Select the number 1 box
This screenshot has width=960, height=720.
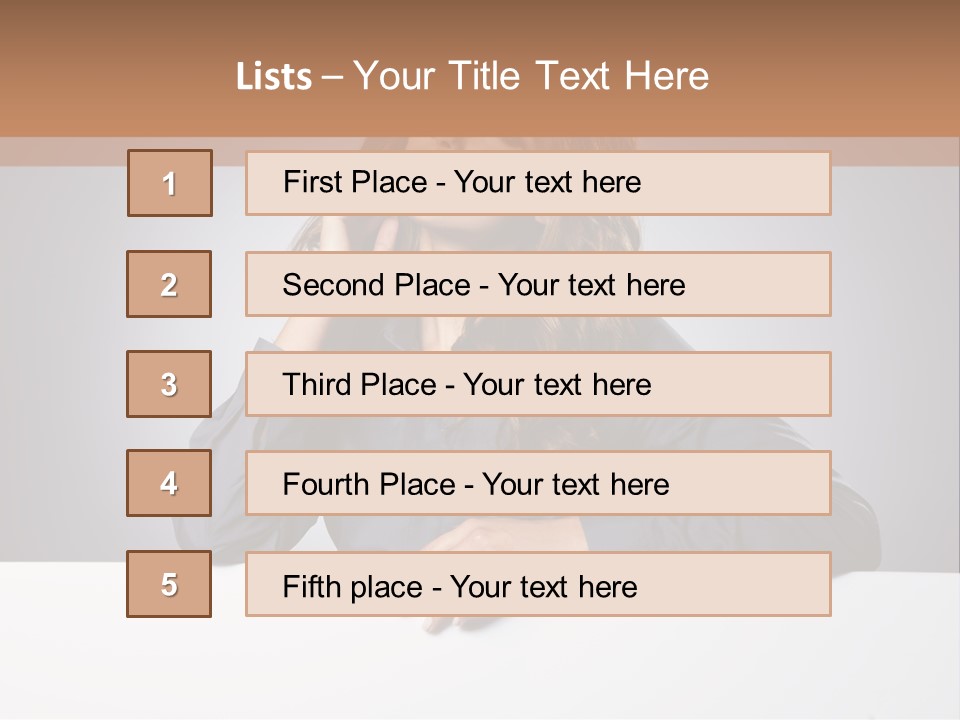point(170,183)
